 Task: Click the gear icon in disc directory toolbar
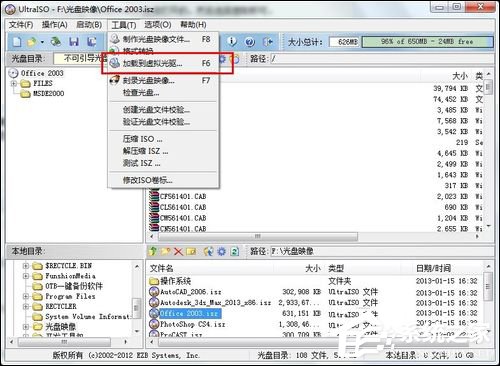[x=222, y=59]
